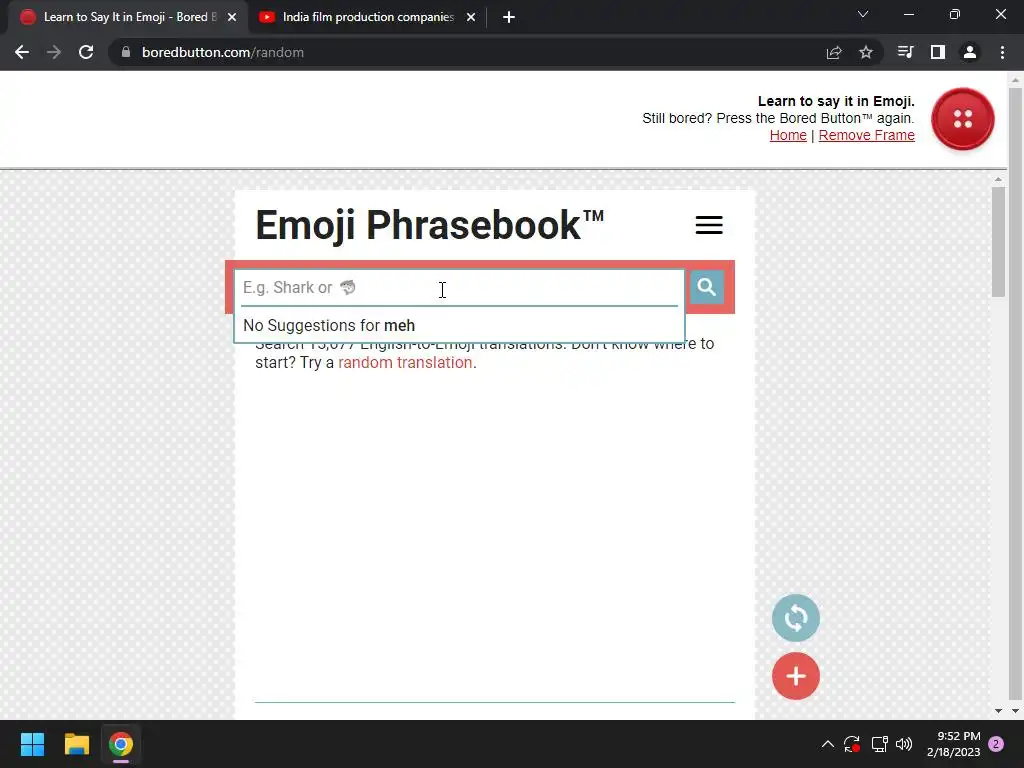
Task: Open the Windows Start menu
Action: [32, 744]
